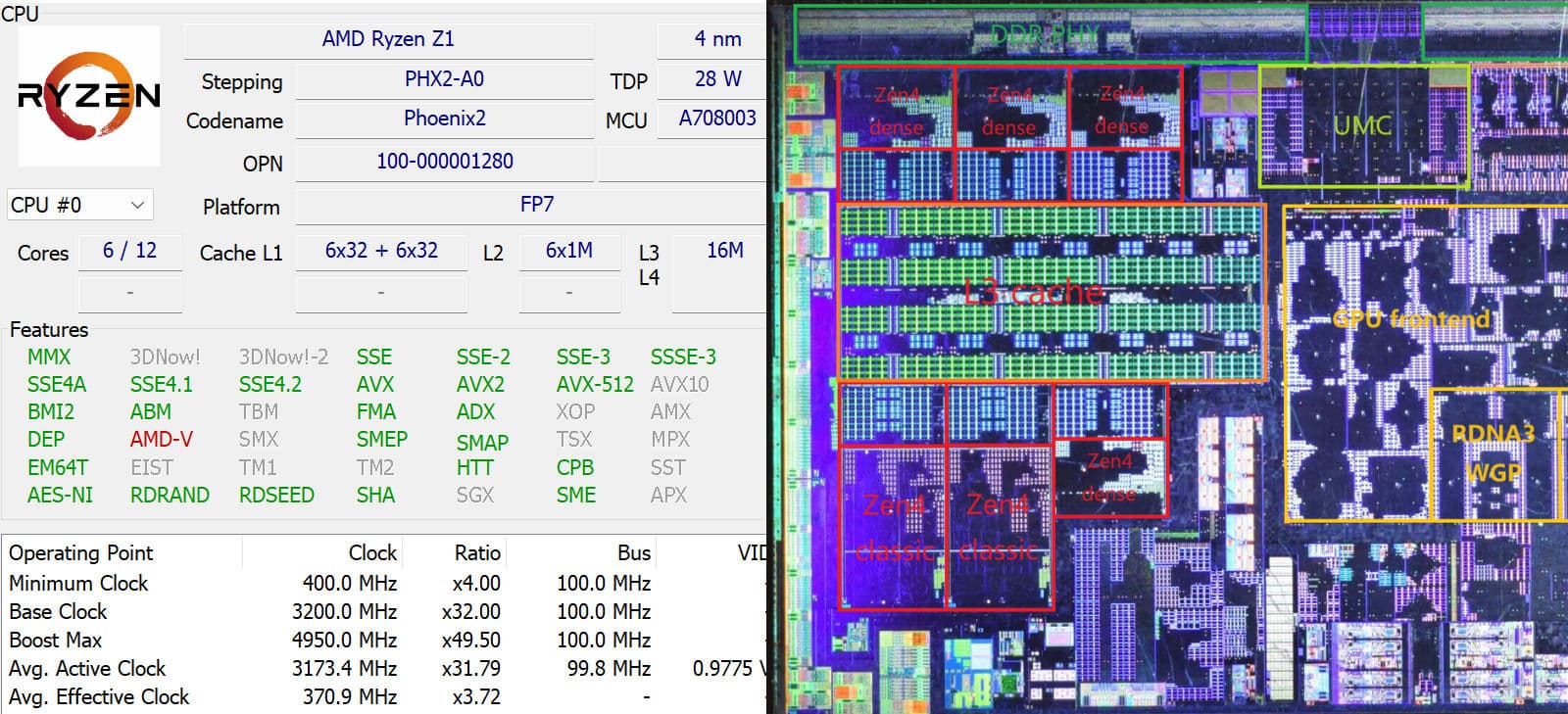Click the MMX feature flag
Screen dimensions: 1568x714
click(x=49, y=357)
